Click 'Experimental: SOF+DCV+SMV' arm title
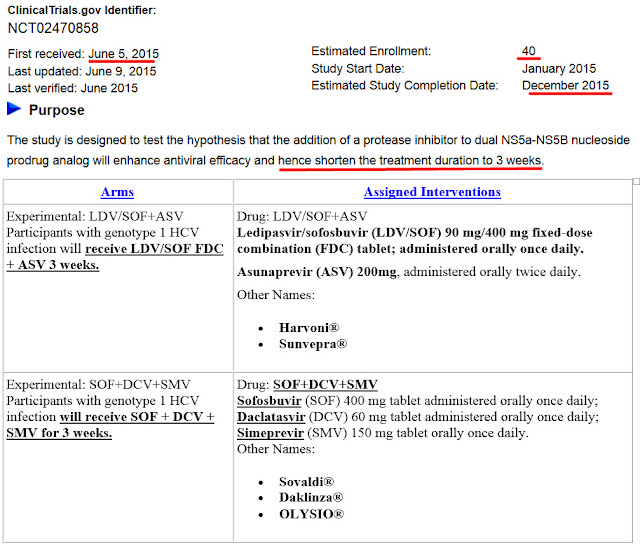Viewport: 640px width, 550px height. pos(98,384)
